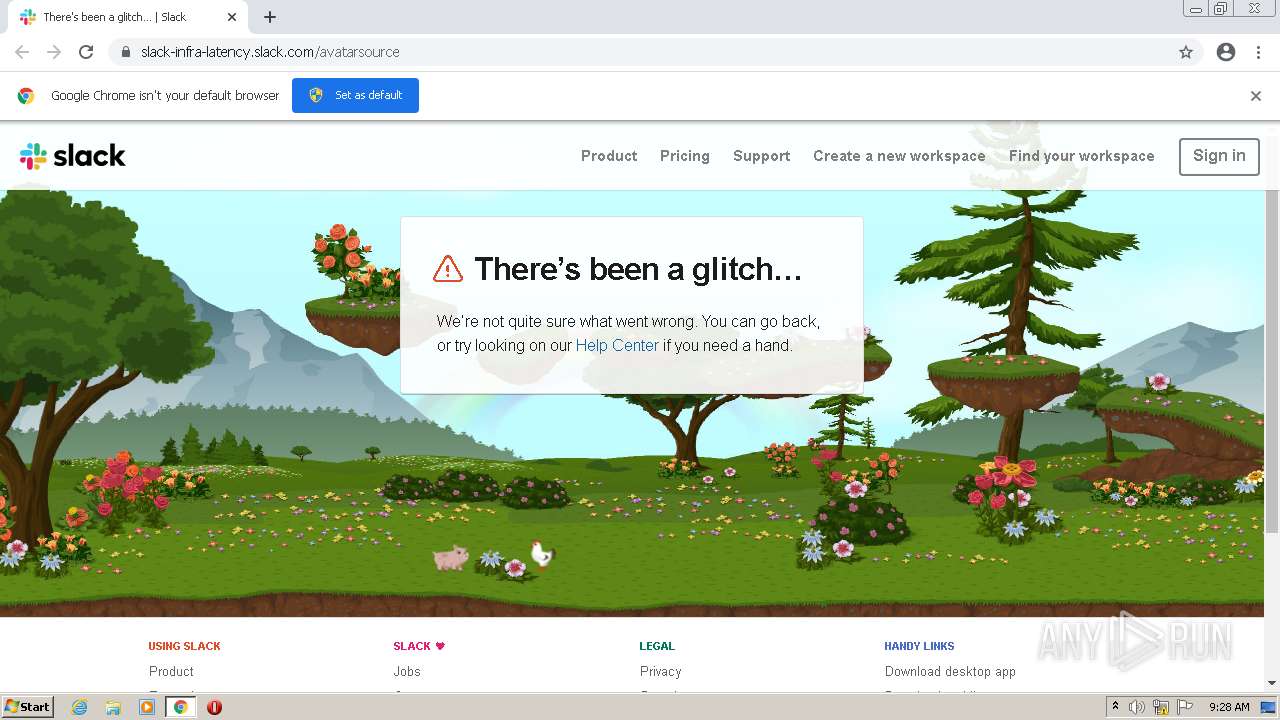Open Jobs link in footer
Screen dimensions: 1280x720
click(407, 672)
